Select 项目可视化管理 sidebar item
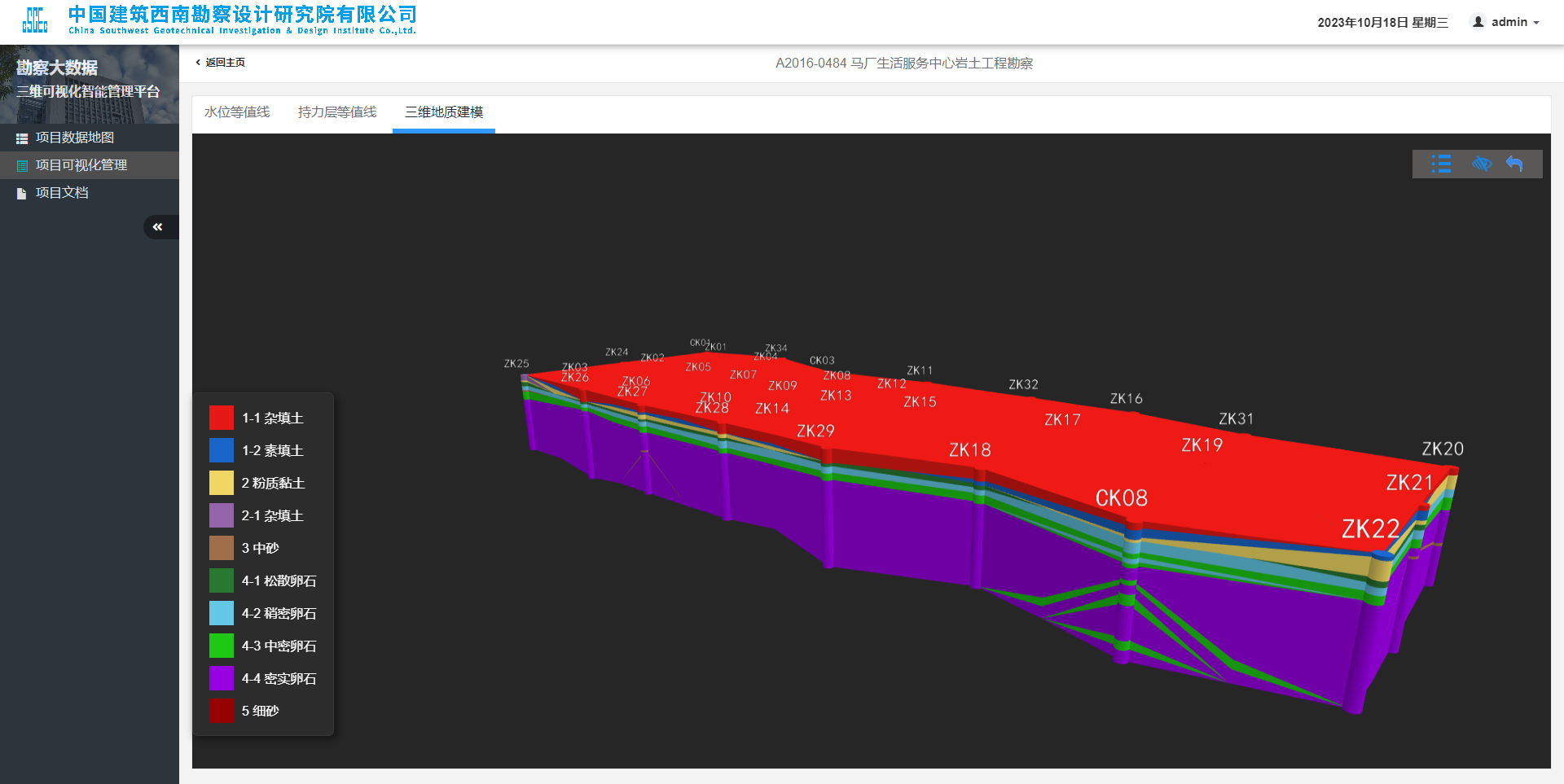 tap(81, 165)
